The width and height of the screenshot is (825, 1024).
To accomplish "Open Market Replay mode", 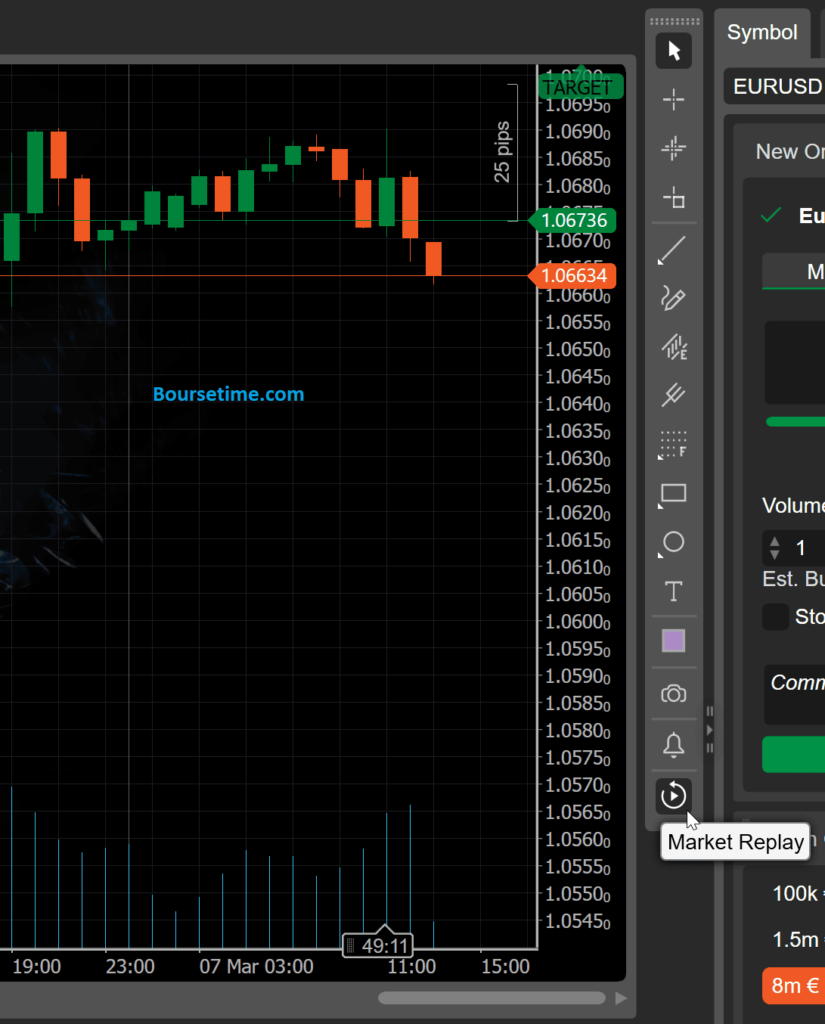I will 673,796.
